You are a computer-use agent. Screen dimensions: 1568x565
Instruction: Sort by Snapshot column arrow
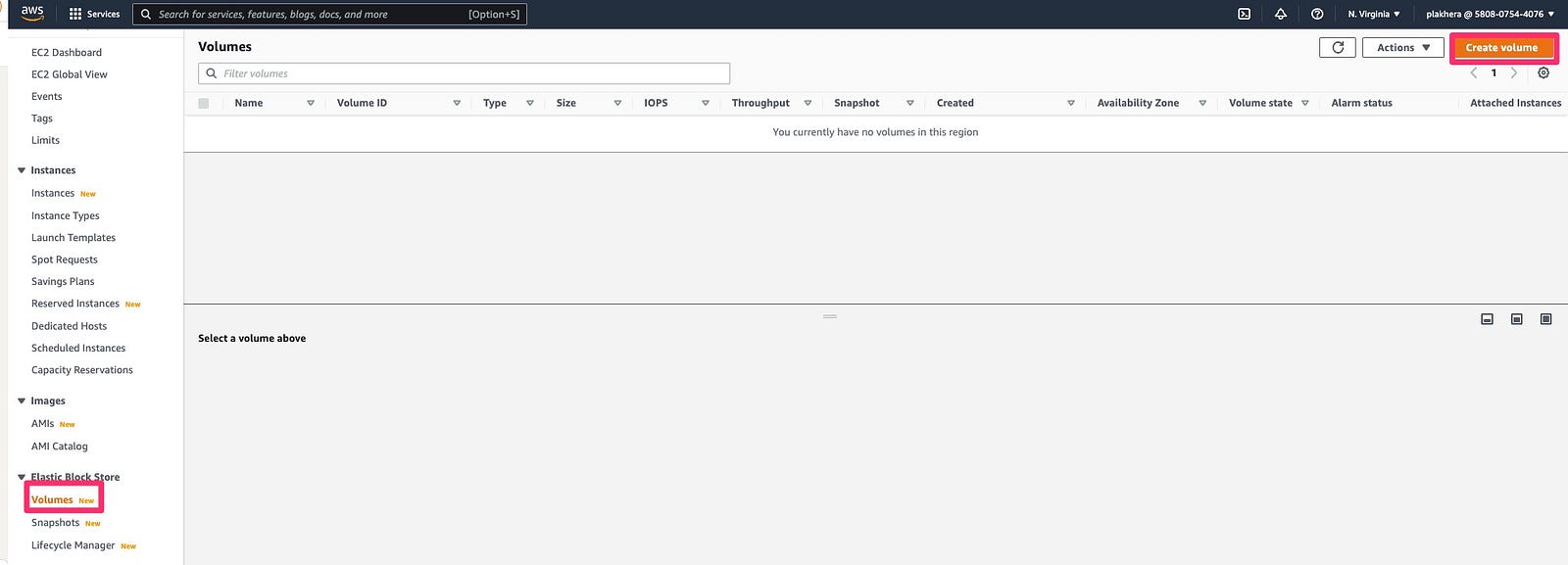(910, 103)
